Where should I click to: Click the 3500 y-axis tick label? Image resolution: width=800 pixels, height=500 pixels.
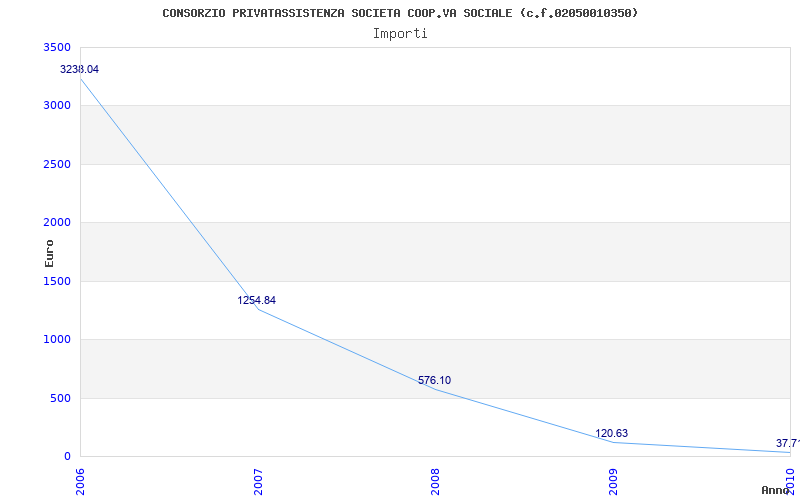pos(58,47)
